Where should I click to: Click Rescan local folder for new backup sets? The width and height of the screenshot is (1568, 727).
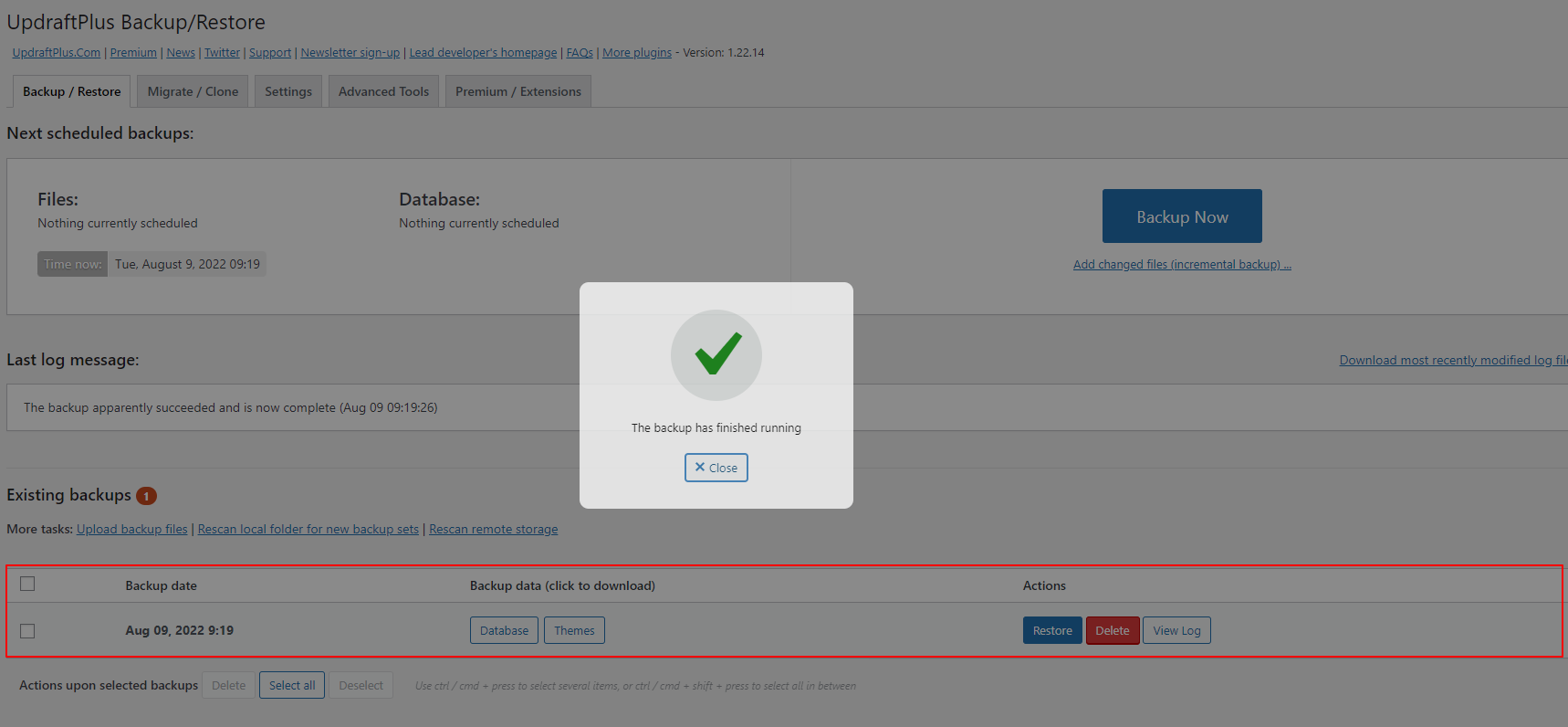click(x=308, y=529)
